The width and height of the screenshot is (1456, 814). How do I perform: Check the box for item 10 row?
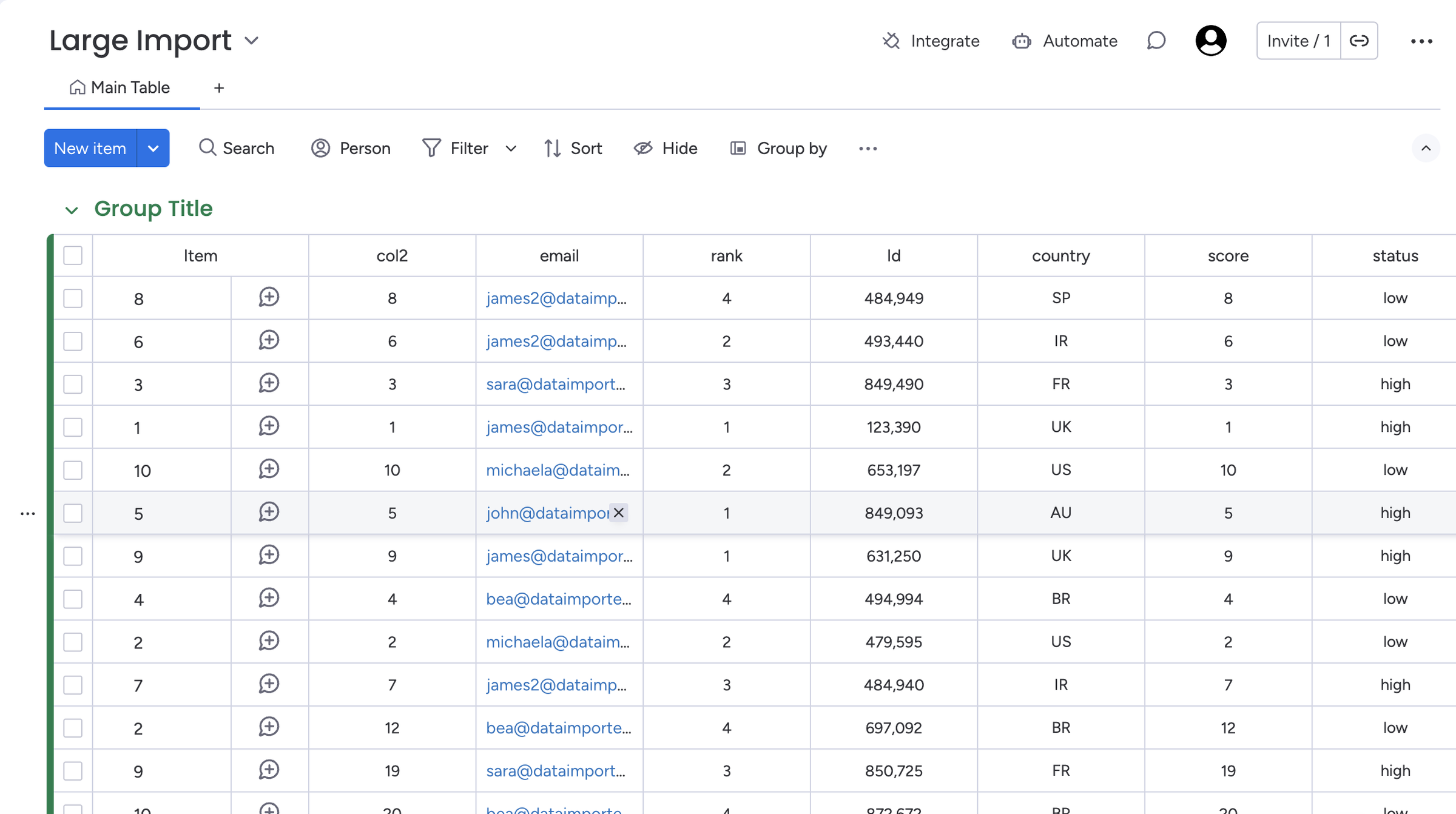(73, 470)
